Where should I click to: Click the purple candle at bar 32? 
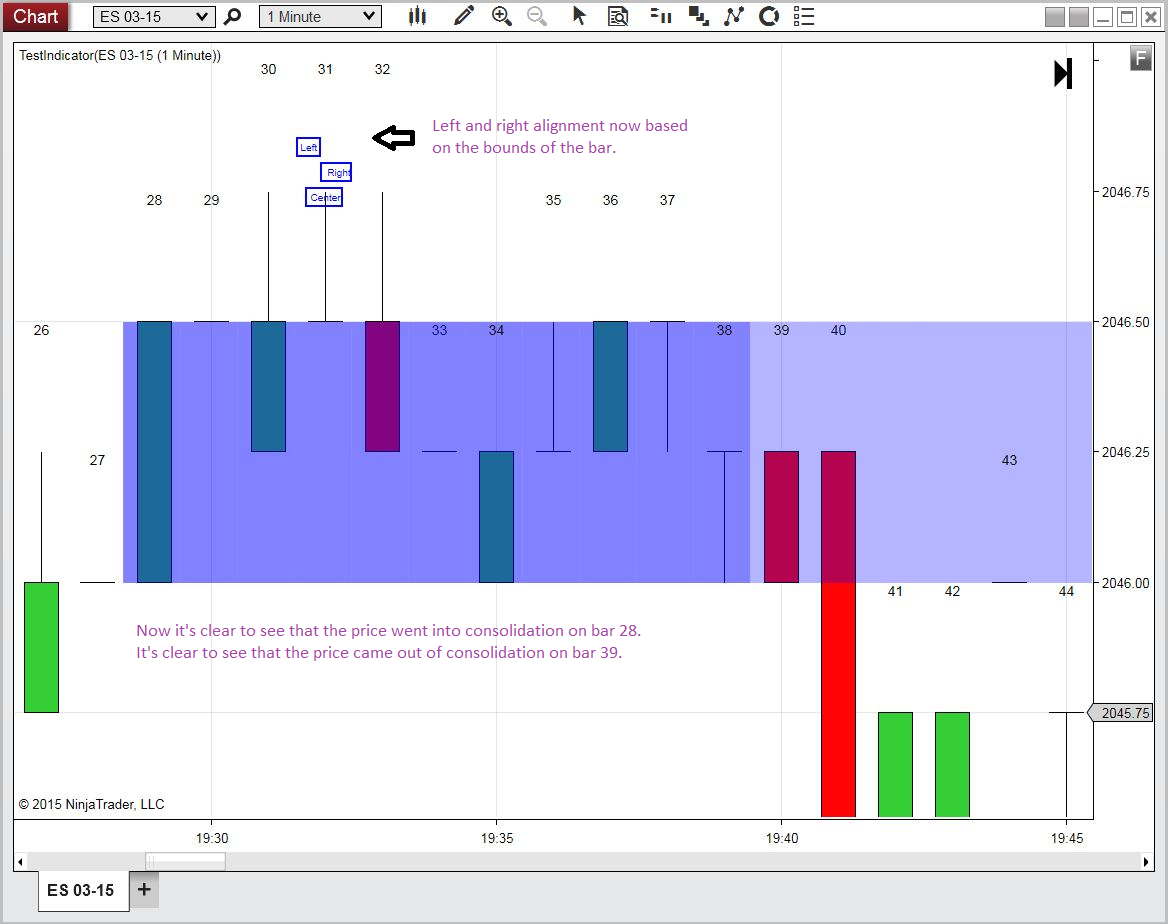coord(382,387)
